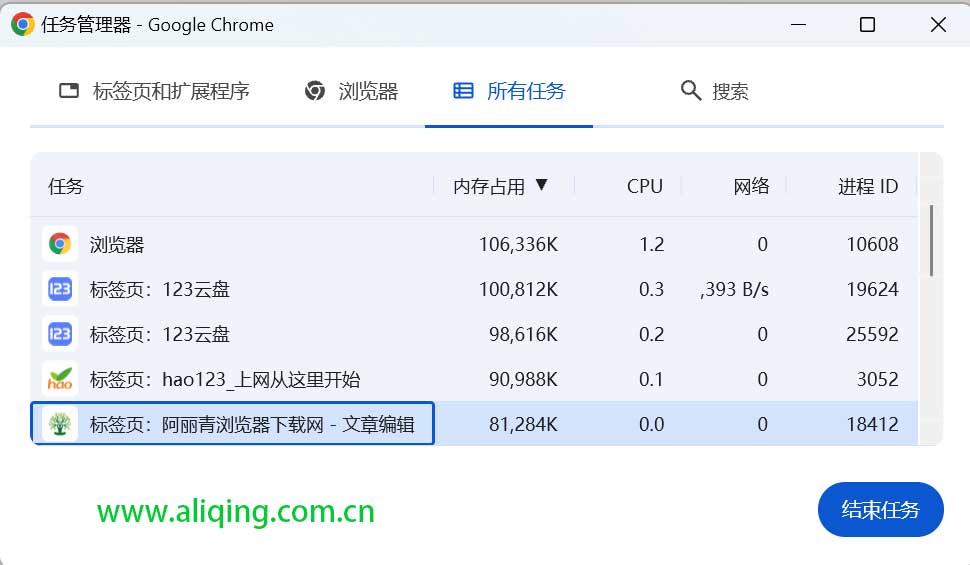Click the 结束任务 button
Viewport: 970px width, 565px height.
tap(880, 509)
